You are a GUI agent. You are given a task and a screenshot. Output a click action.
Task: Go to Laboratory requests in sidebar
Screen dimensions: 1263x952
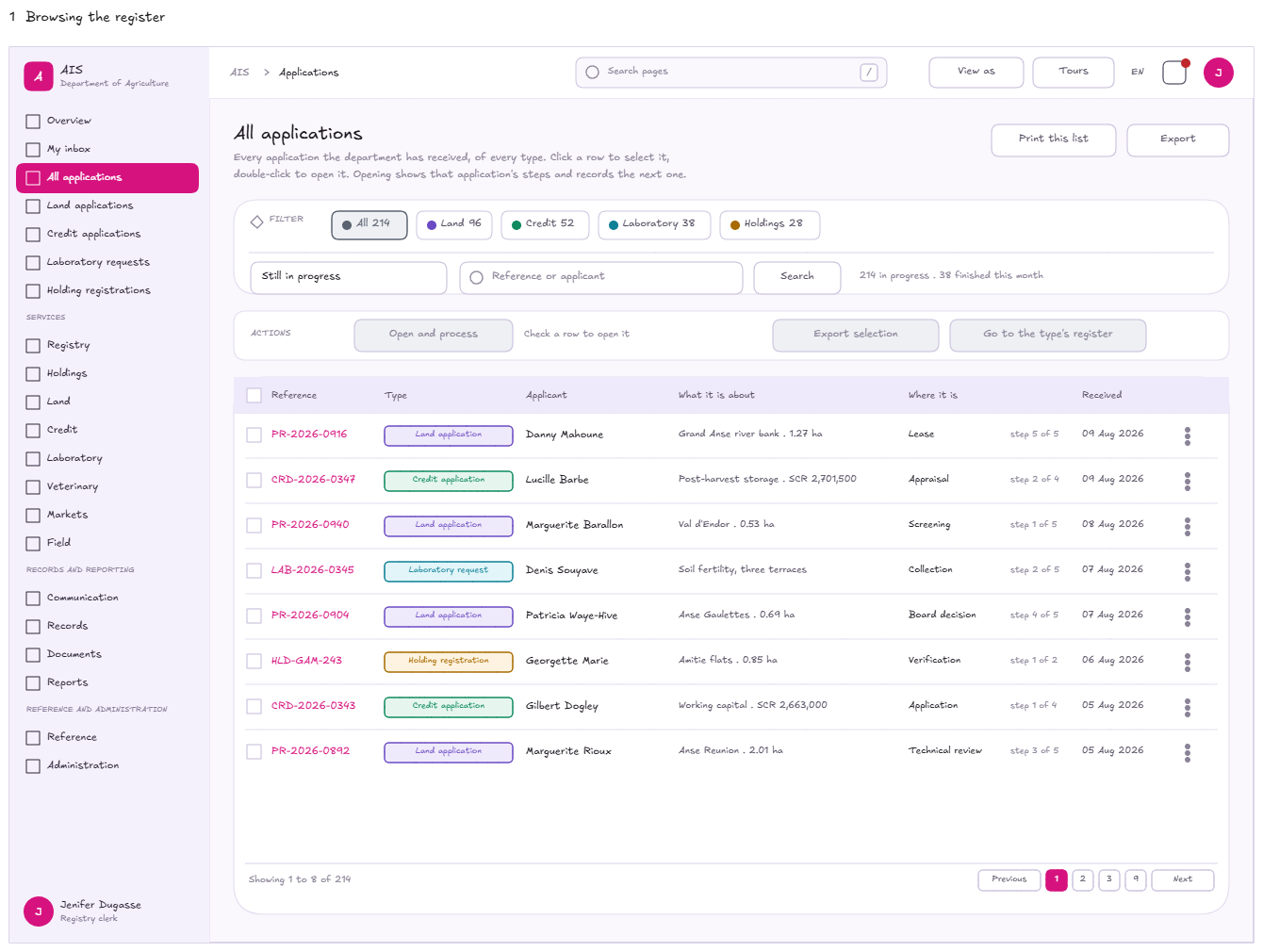pyautogui.click(x=98, y=262)
